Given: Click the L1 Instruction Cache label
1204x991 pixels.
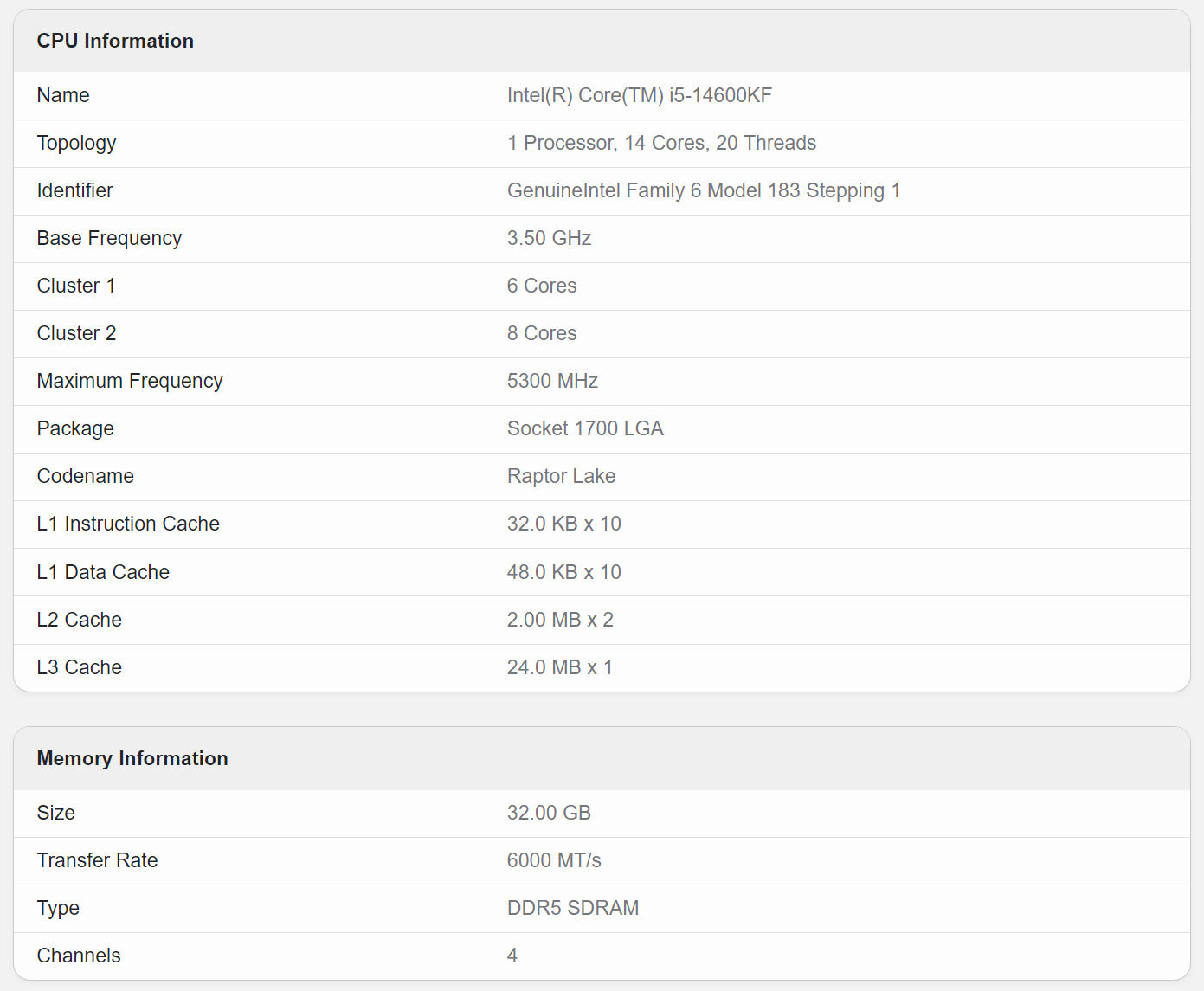Looking at the screenshot, I should 128,524.
